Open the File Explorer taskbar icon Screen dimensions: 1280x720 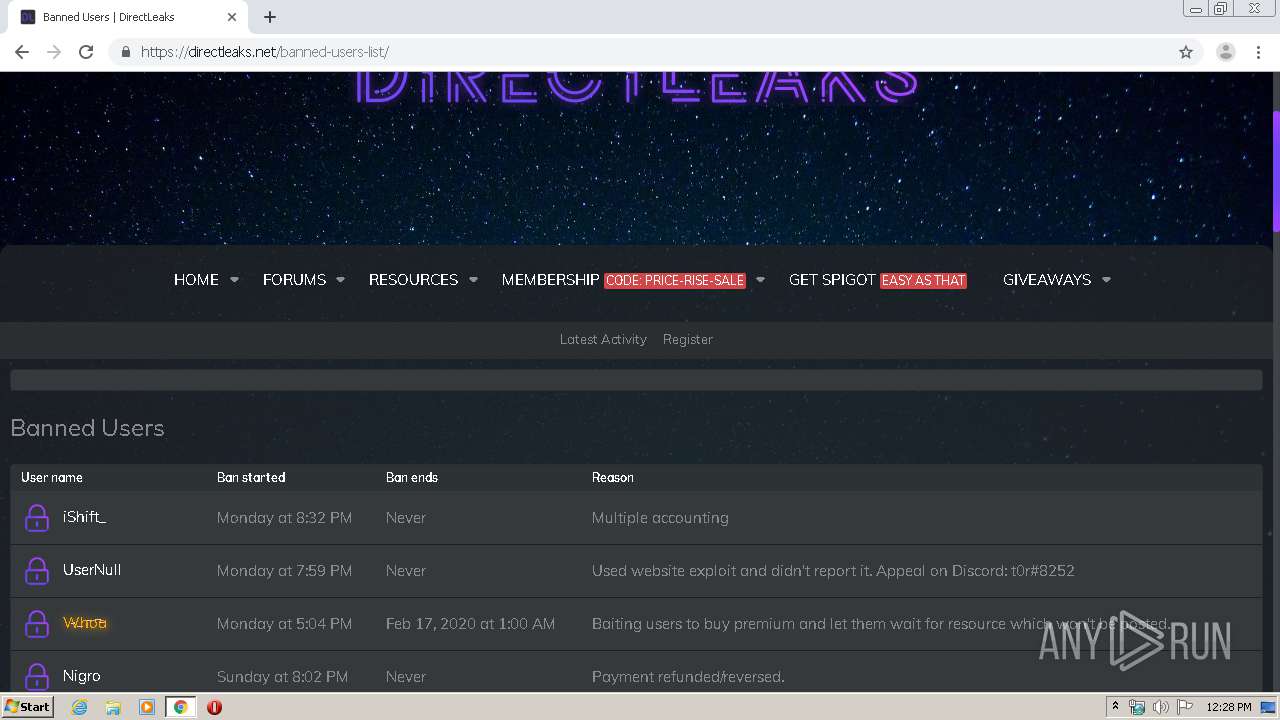point(113,707)
